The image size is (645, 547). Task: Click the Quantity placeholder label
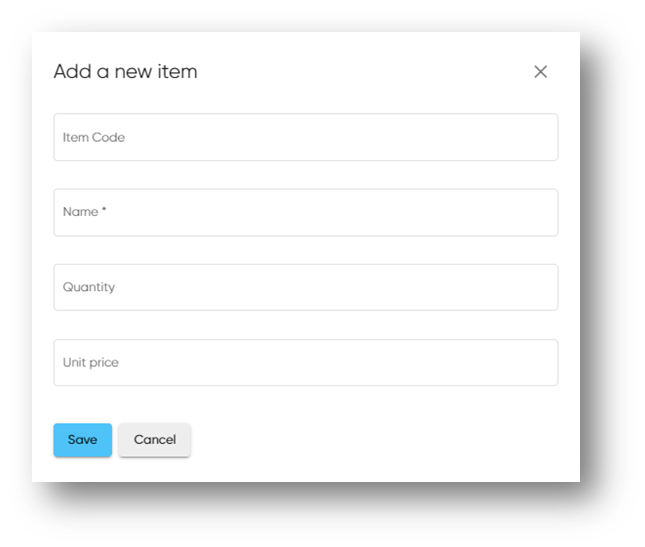[89, 287]
